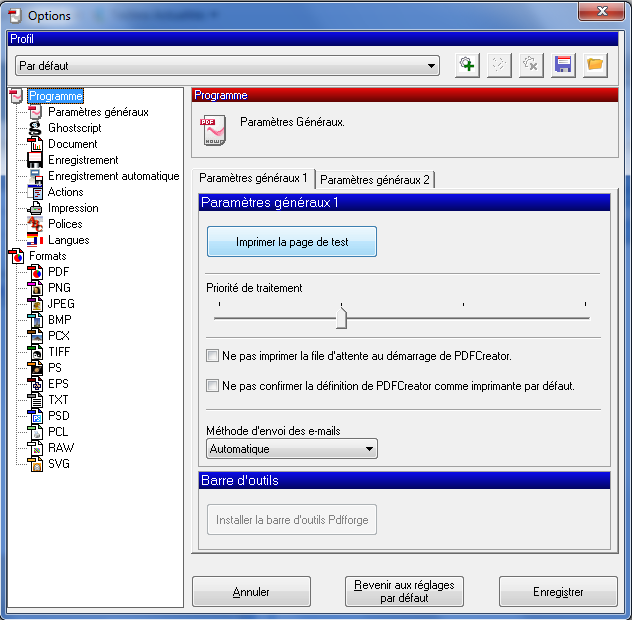Select the Impression tree label
632x620 pixels.
[x=73, y=208]
